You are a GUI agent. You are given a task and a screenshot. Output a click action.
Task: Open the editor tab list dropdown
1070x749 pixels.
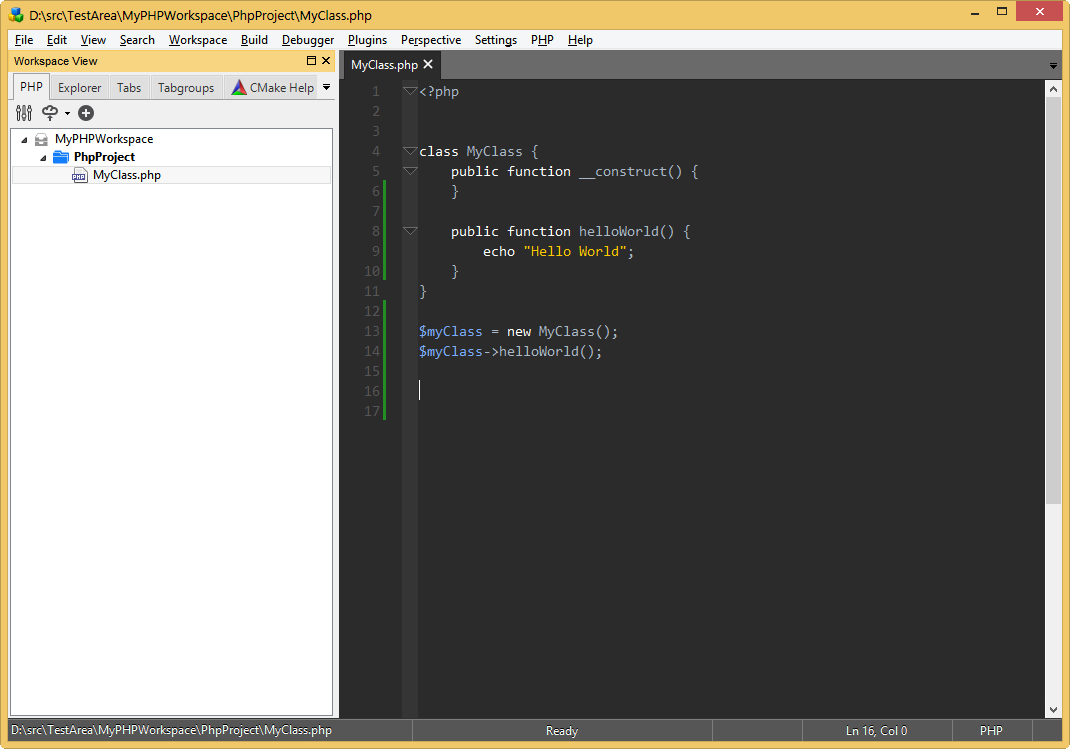tap(1053, 66)
